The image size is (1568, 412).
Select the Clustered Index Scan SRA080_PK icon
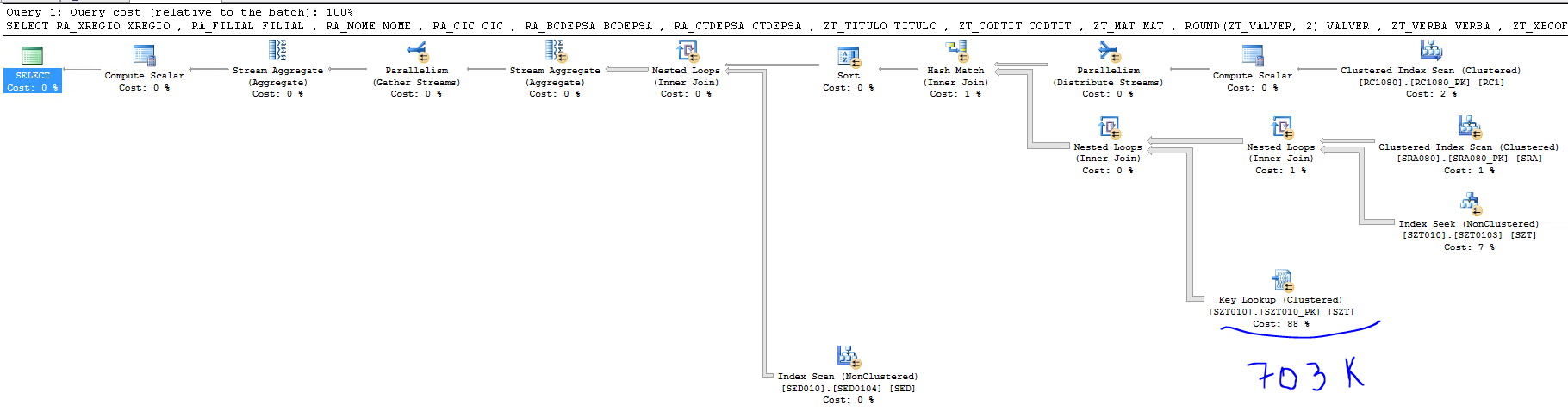[1469, 128]
